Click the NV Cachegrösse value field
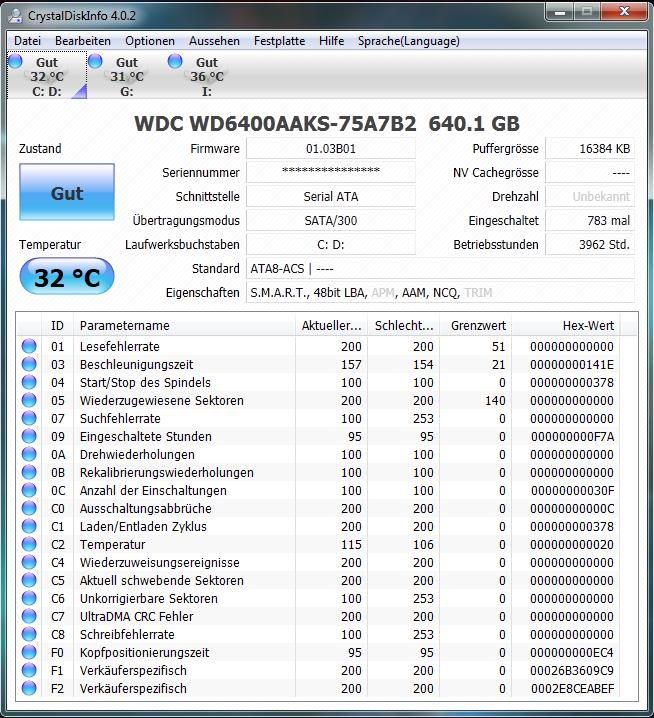The image size is (654, 718). pyautogui.click(x=590, y=173)
